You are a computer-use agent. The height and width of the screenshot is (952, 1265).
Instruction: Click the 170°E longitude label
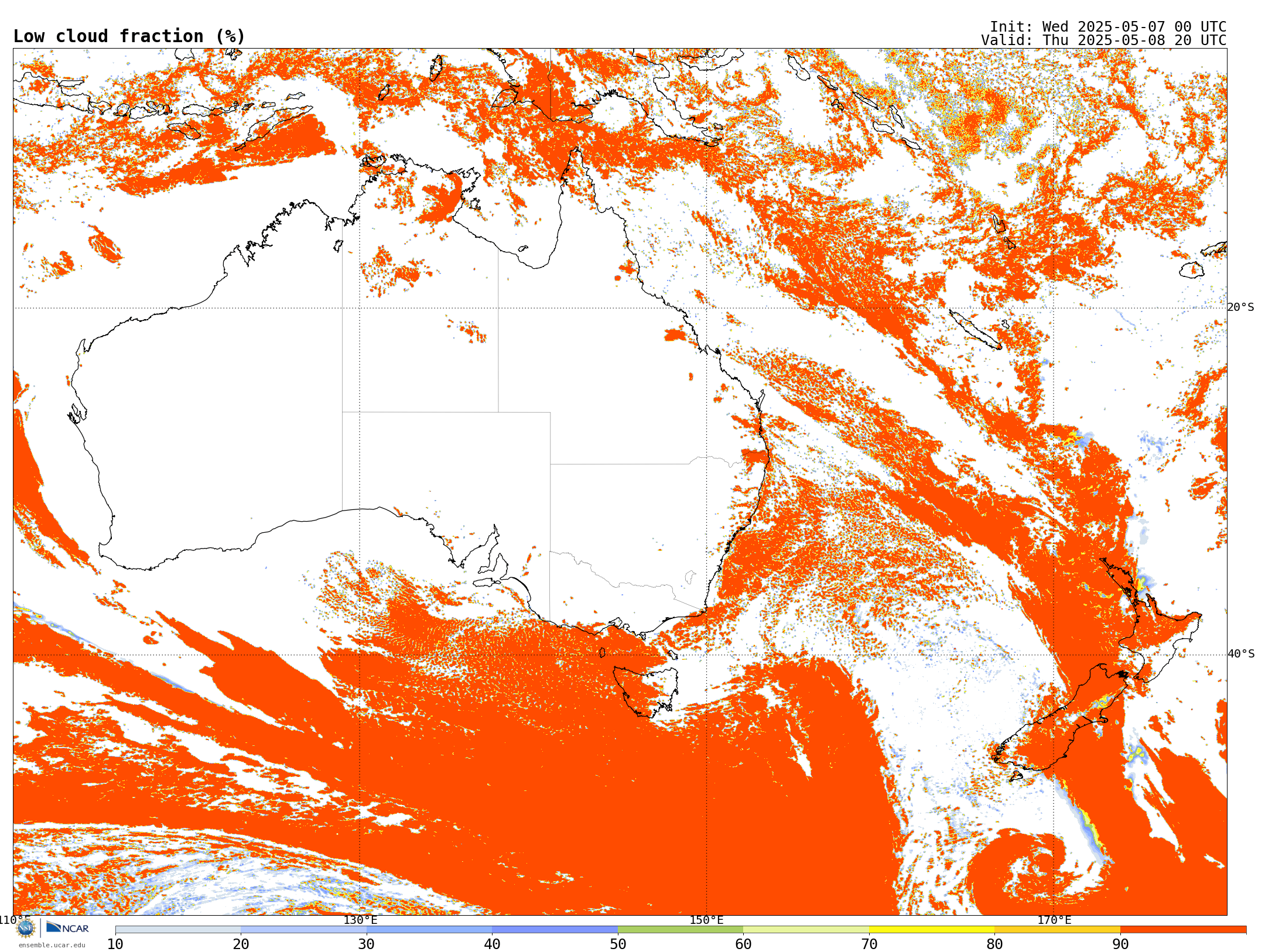1054,920
